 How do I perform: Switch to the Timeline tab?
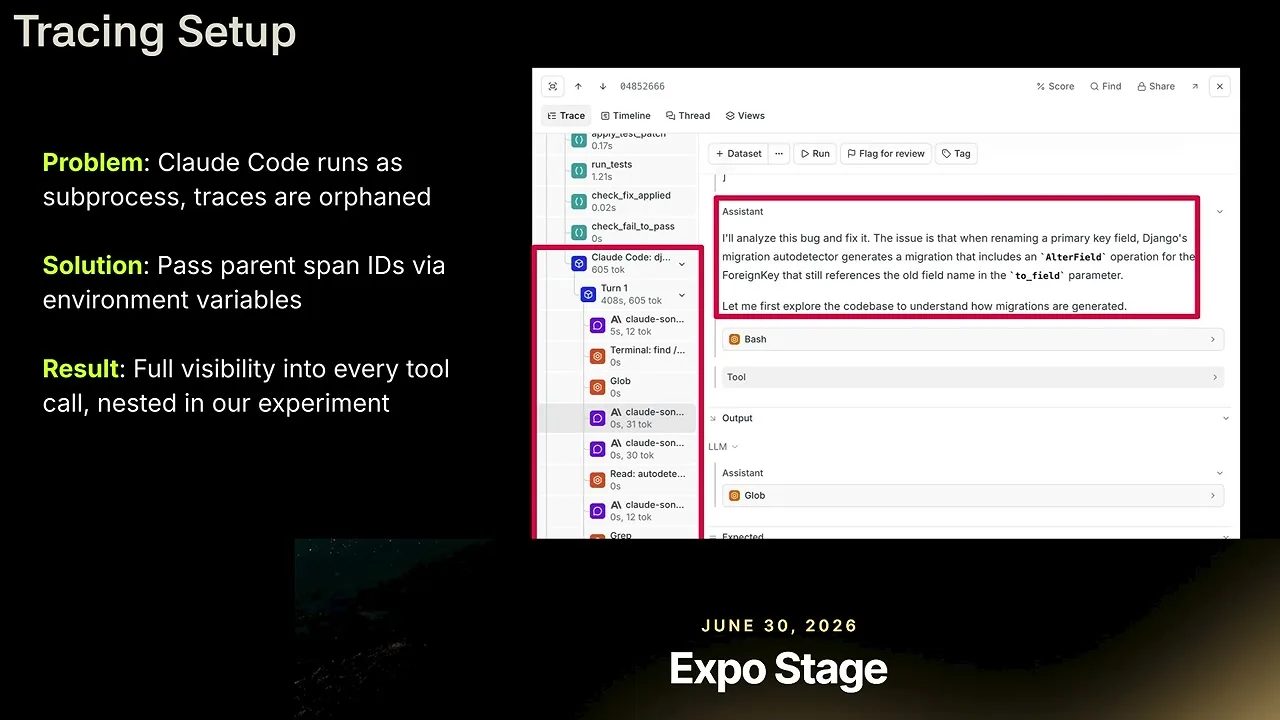[626, 116]
